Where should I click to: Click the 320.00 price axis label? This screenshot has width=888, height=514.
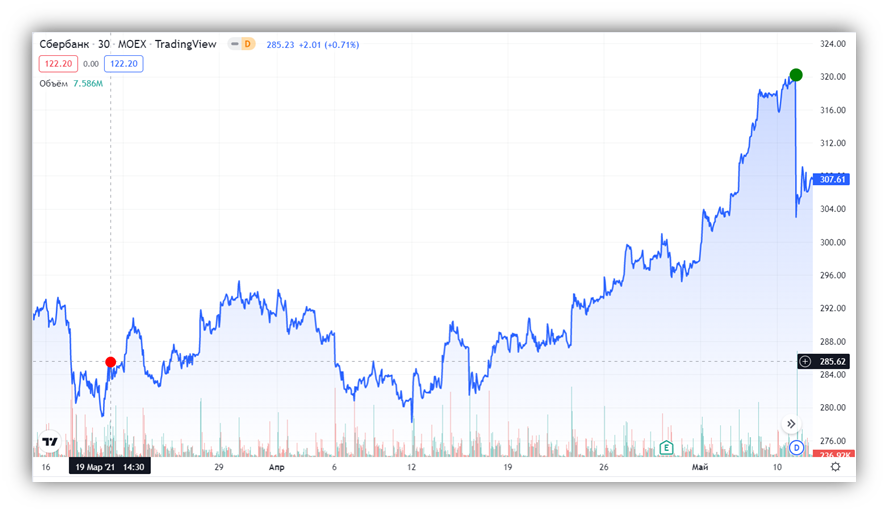tap(832, 76)
